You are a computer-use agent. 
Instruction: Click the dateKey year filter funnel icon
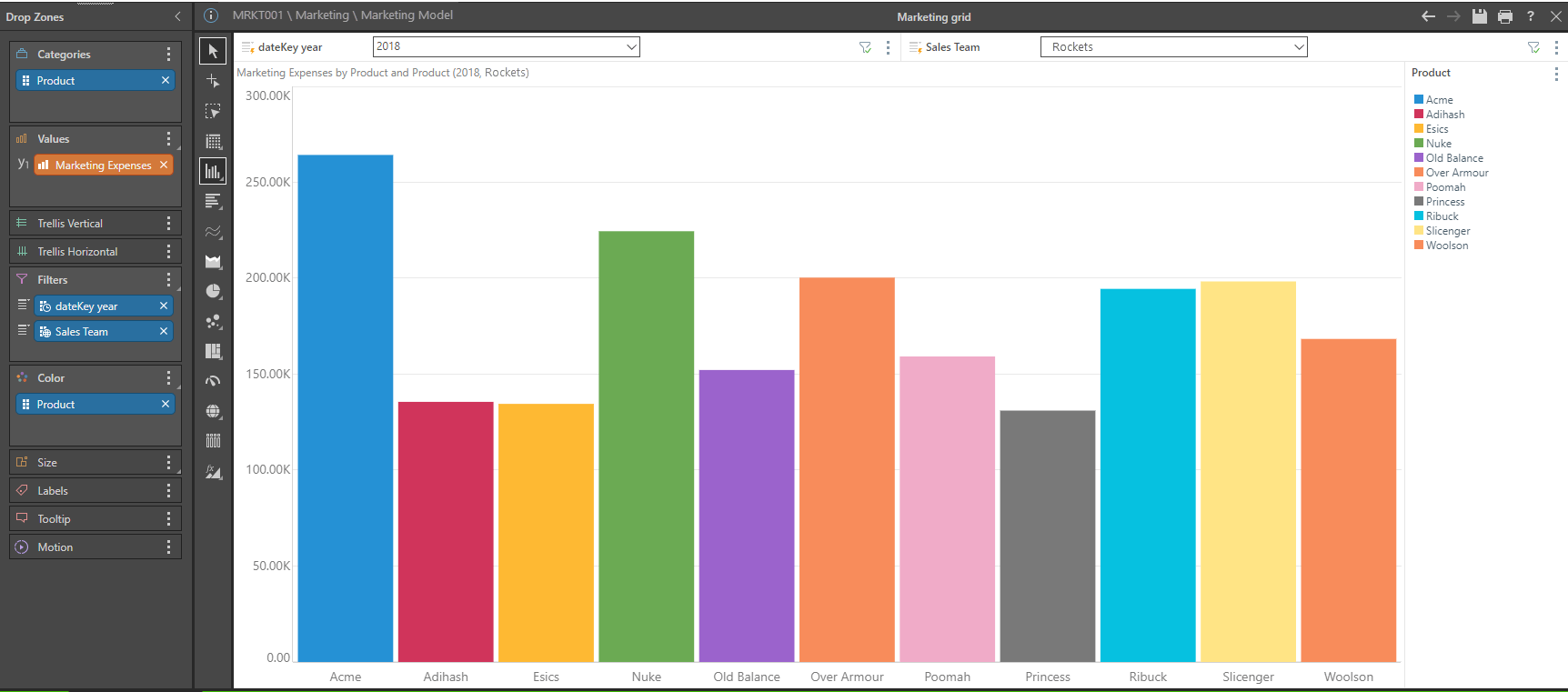tap(865, 47)
